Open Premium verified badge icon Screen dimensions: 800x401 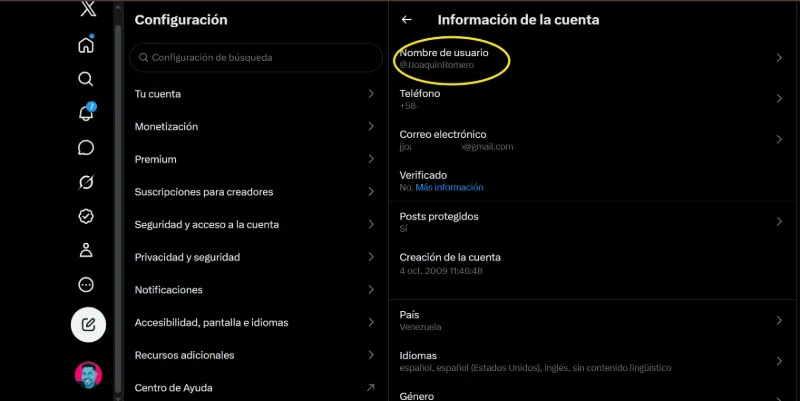click(86, 216)
